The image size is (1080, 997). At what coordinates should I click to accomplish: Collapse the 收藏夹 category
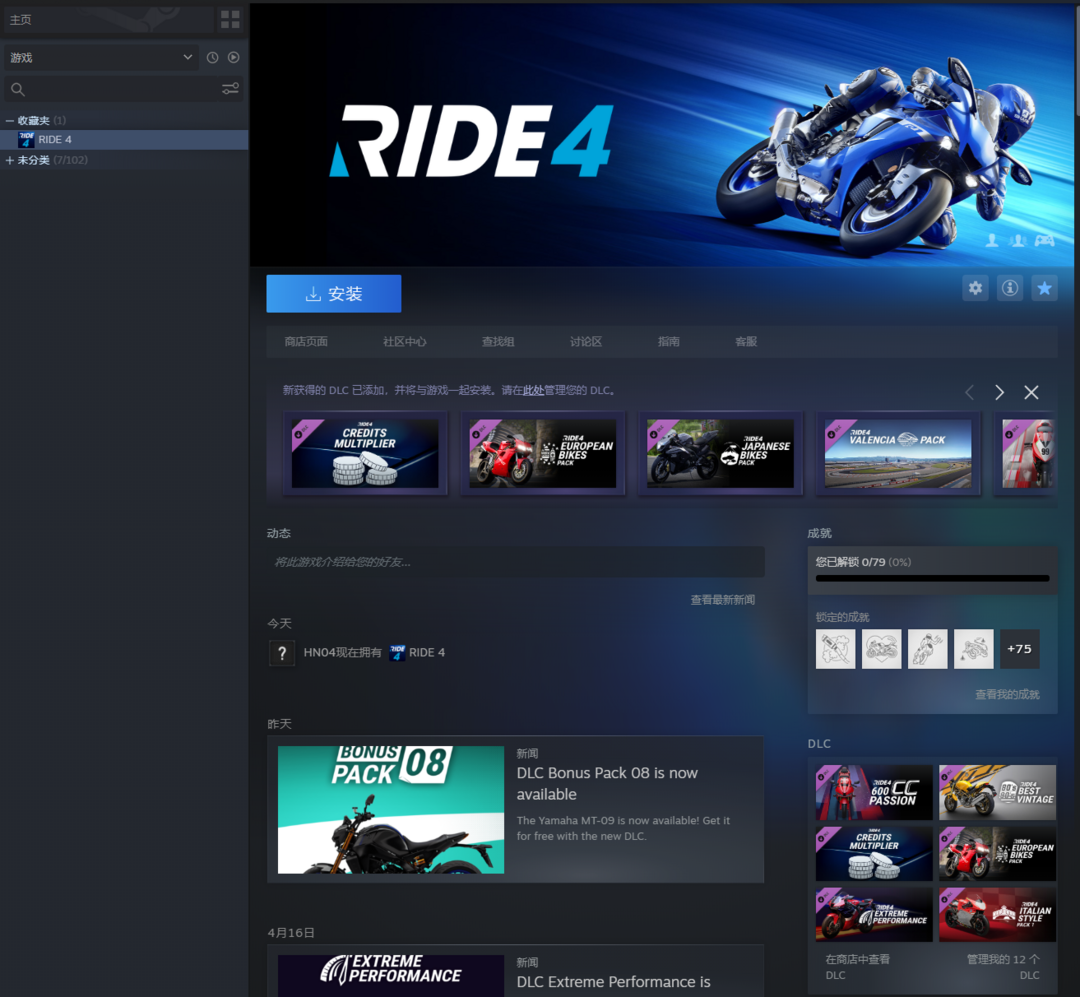tap(10, 121)
